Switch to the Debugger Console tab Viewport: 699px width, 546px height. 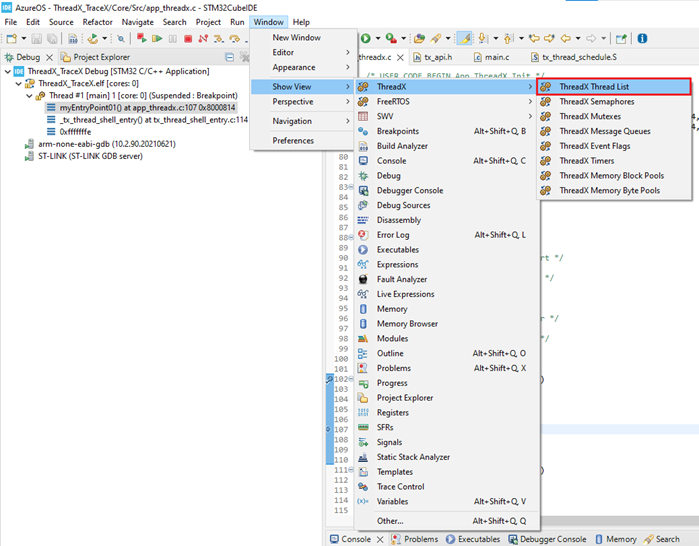coord(548,539)
